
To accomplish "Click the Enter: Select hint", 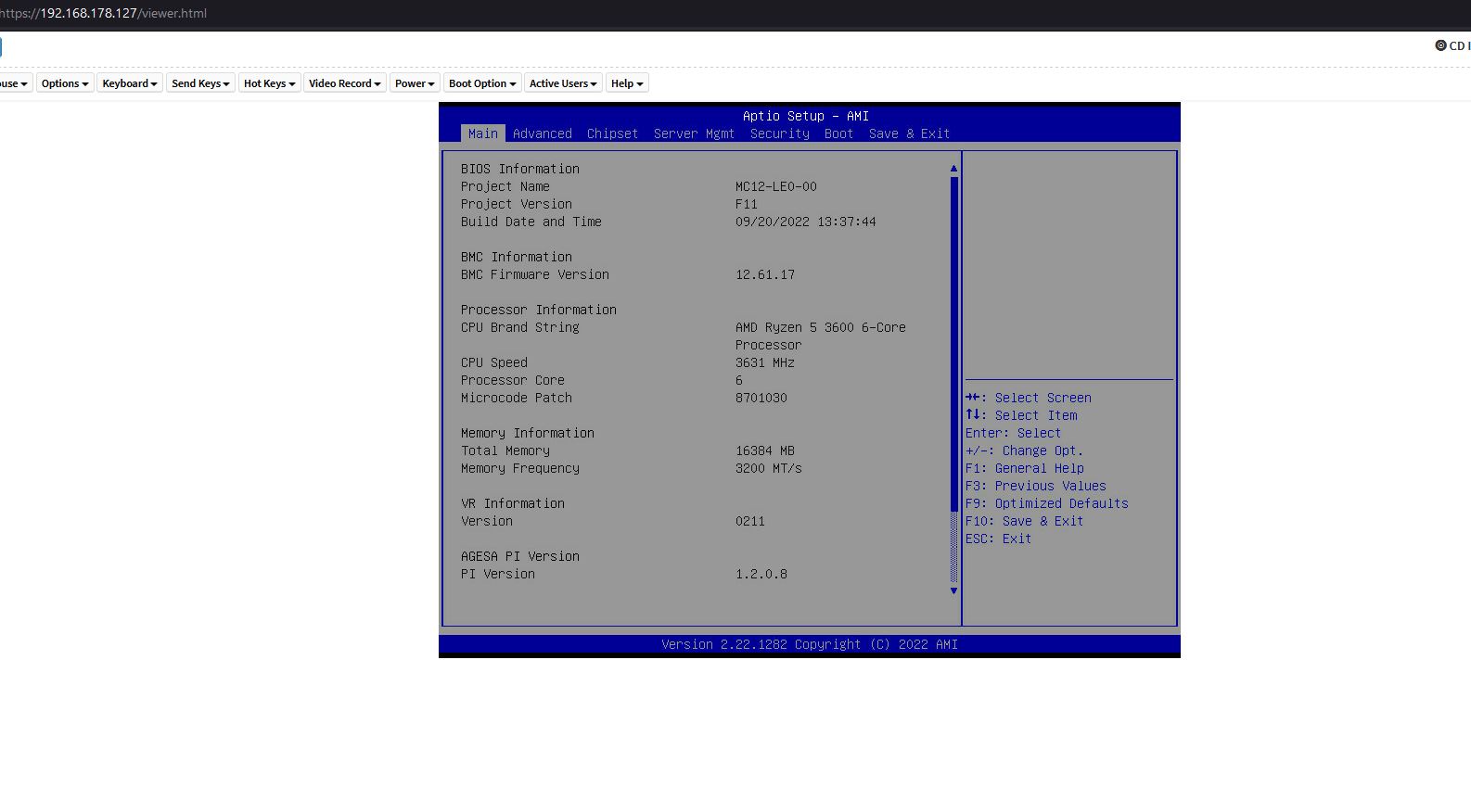I will (x=1014, y=433).
